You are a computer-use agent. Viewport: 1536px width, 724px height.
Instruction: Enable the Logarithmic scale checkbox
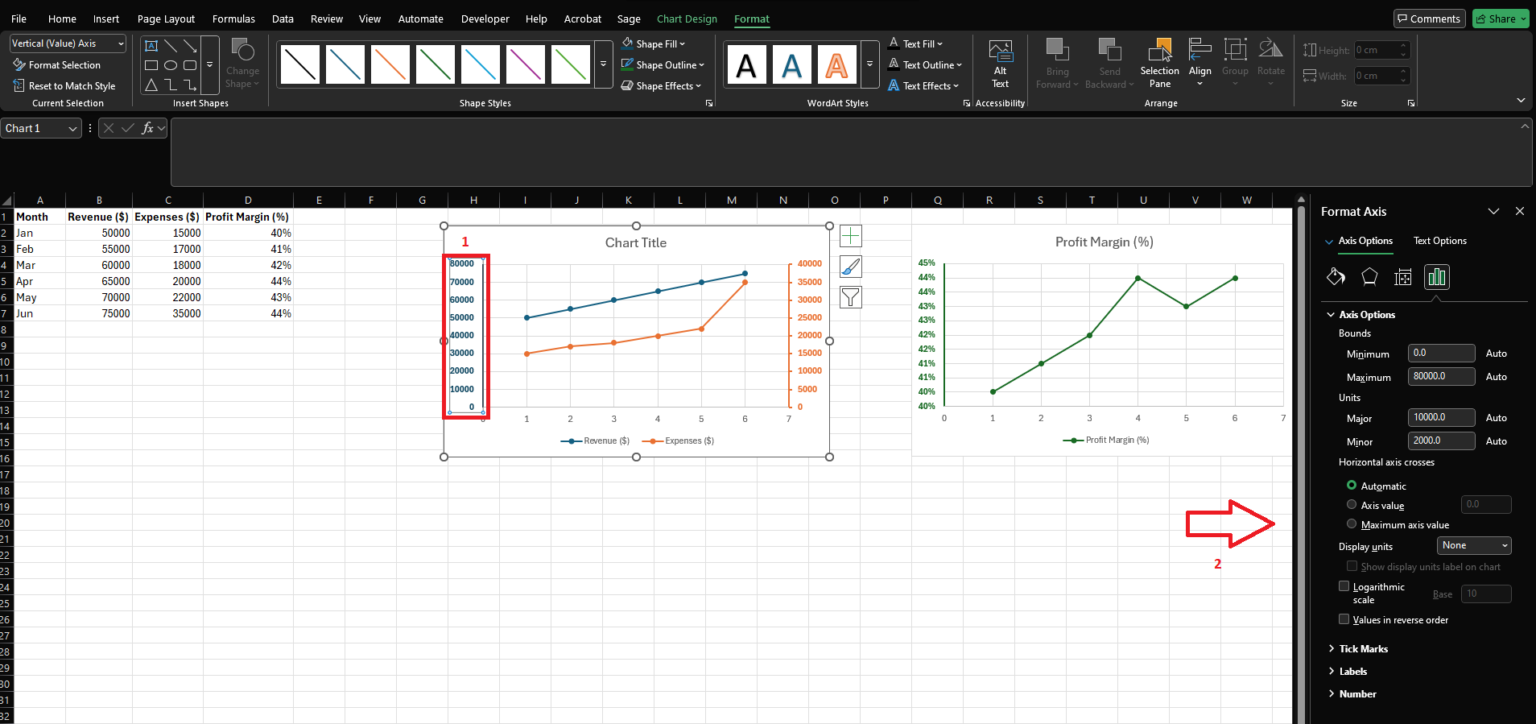(x=1344, y=586)
